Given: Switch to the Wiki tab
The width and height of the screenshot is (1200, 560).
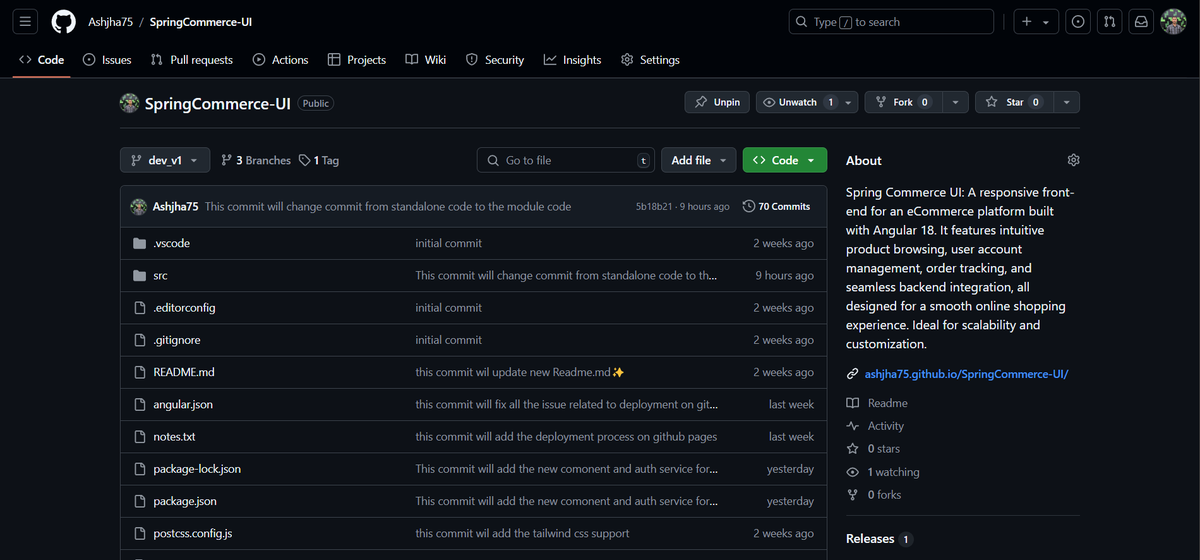Looking at the screenshot, I should [426, 60].
